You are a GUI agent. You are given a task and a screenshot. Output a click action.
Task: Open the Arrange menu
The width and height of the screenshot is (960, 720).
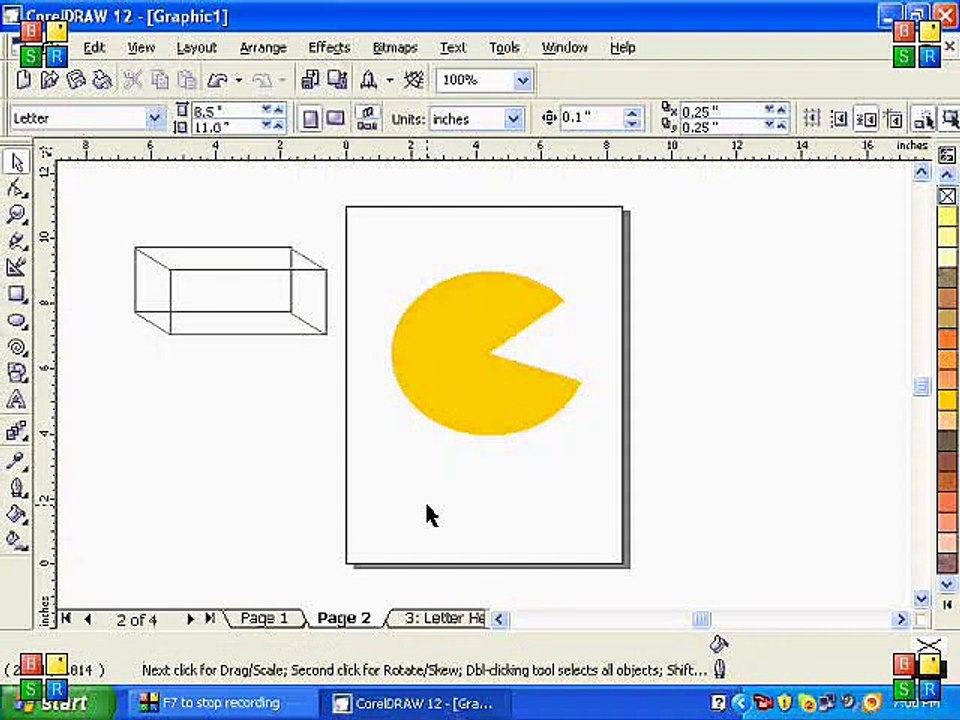(263, 48)
